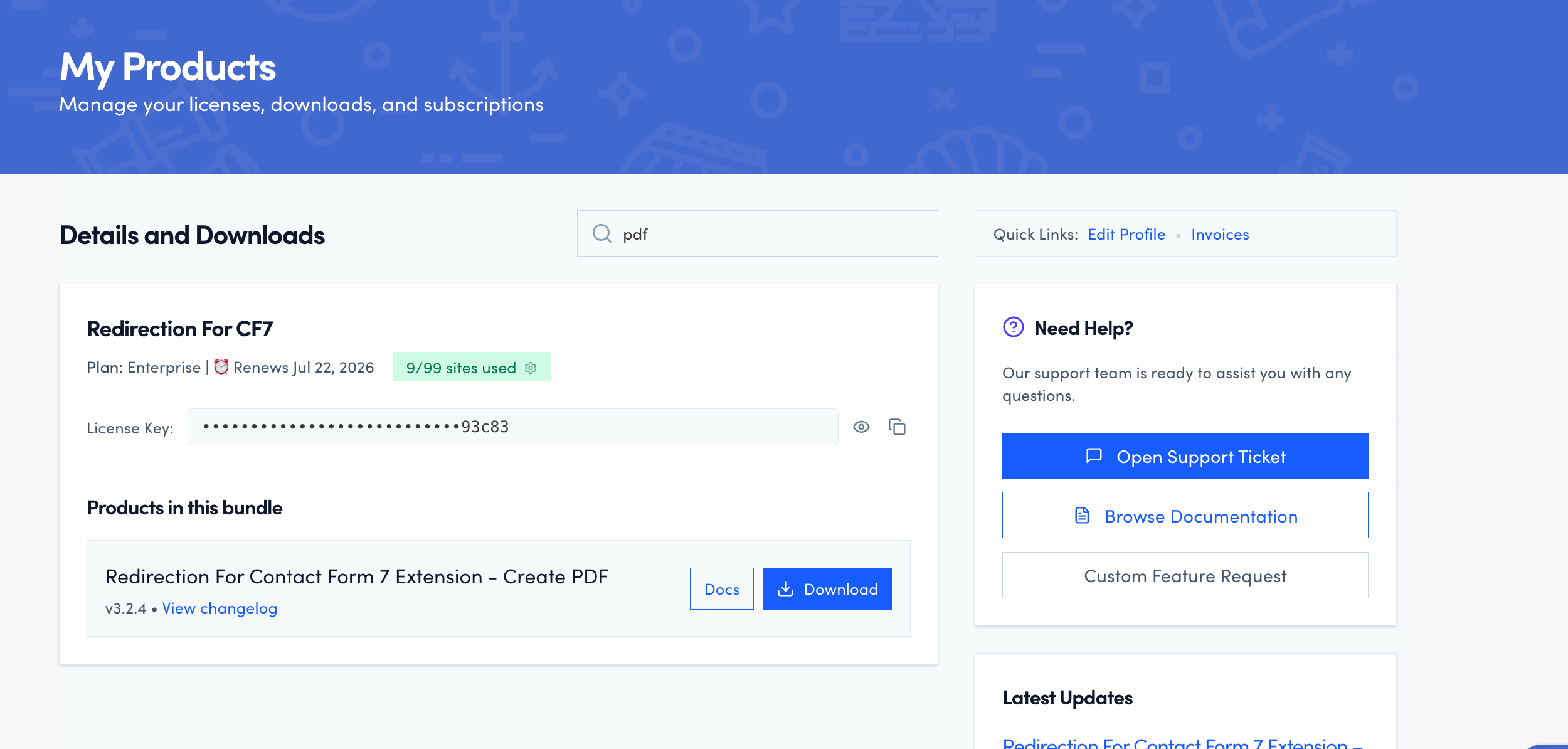Click the 9/99 sites used badge
Viewport: 1568px width, 749px height.
click(x=461, y=368)
